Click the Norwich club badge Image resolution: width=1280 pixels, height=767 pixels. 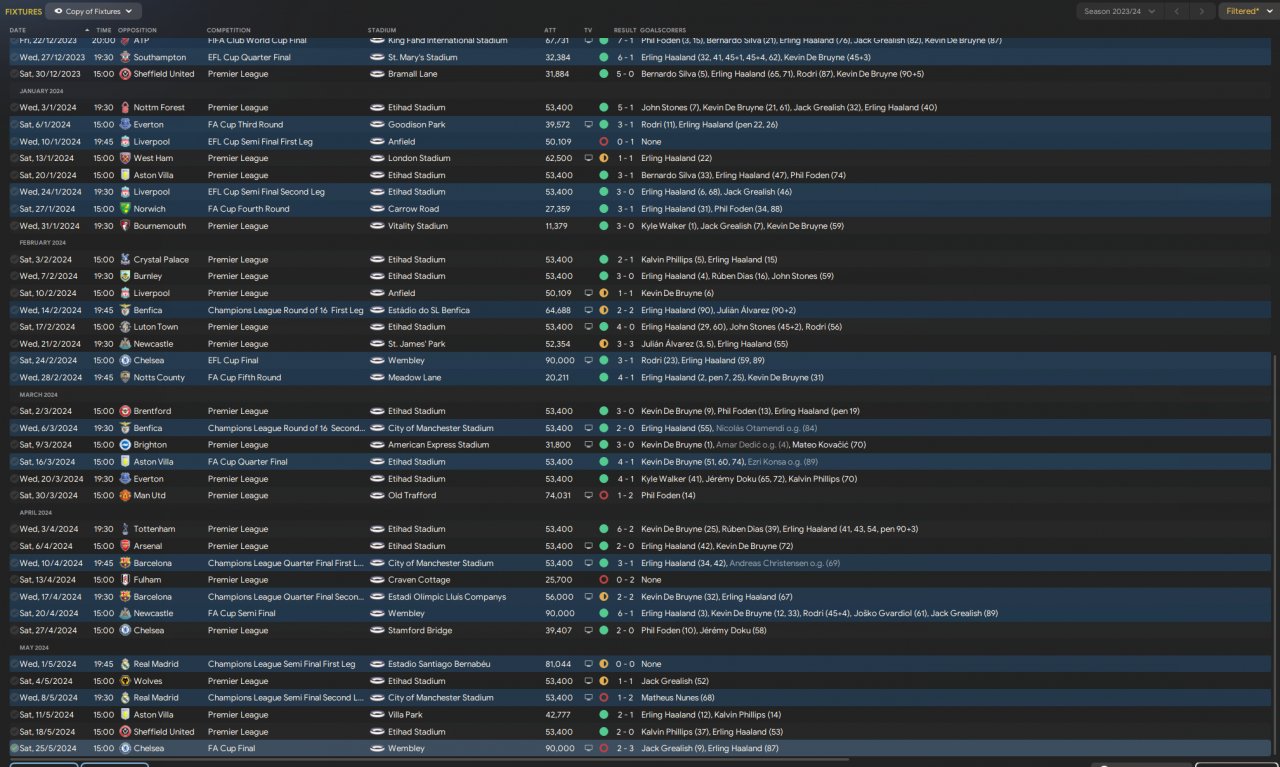[125, 209]
